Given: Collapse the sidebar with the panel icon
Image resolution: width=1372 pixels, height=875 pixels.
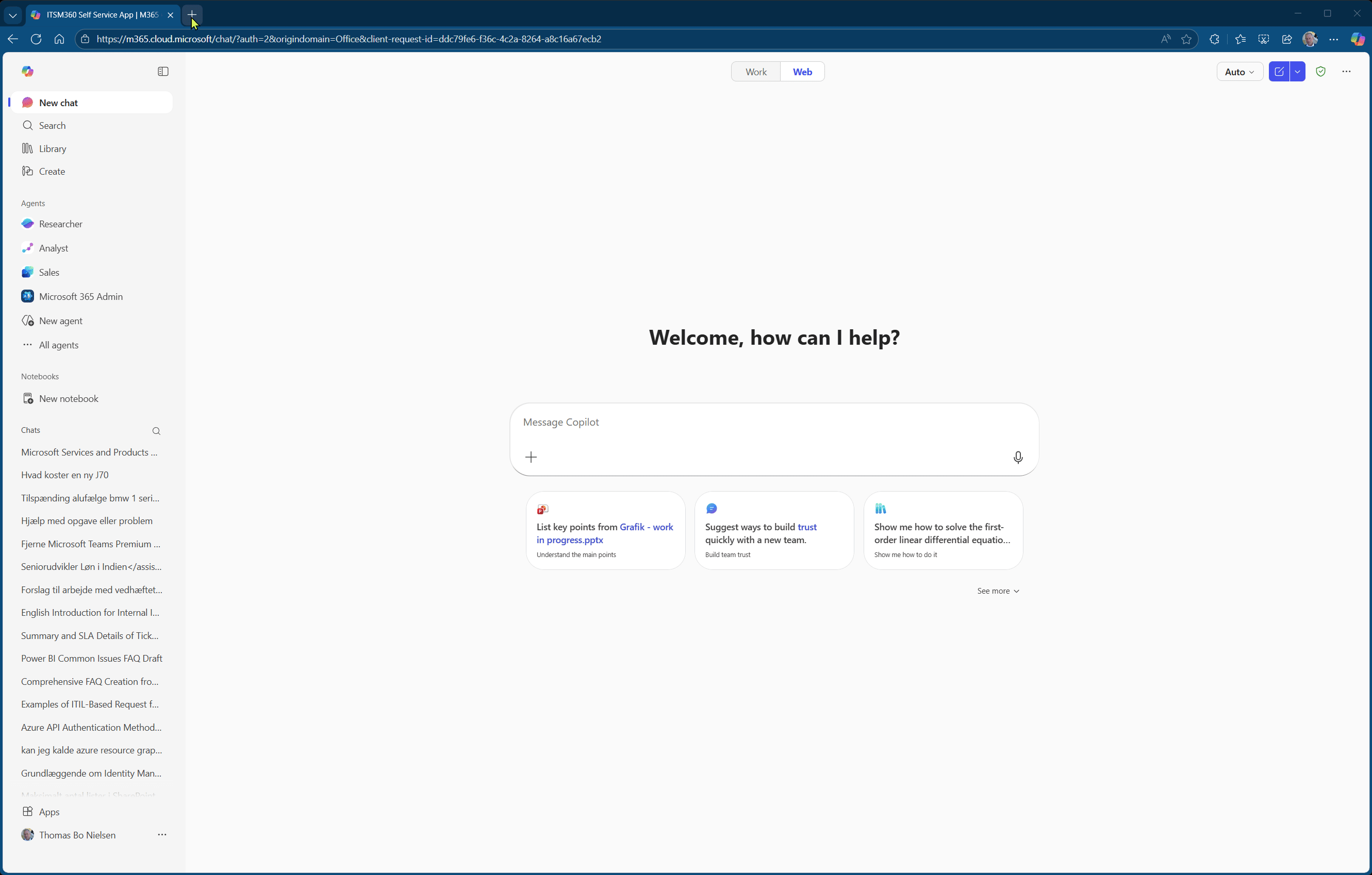Looking at the screenshot, I should [x=163, y=71].
